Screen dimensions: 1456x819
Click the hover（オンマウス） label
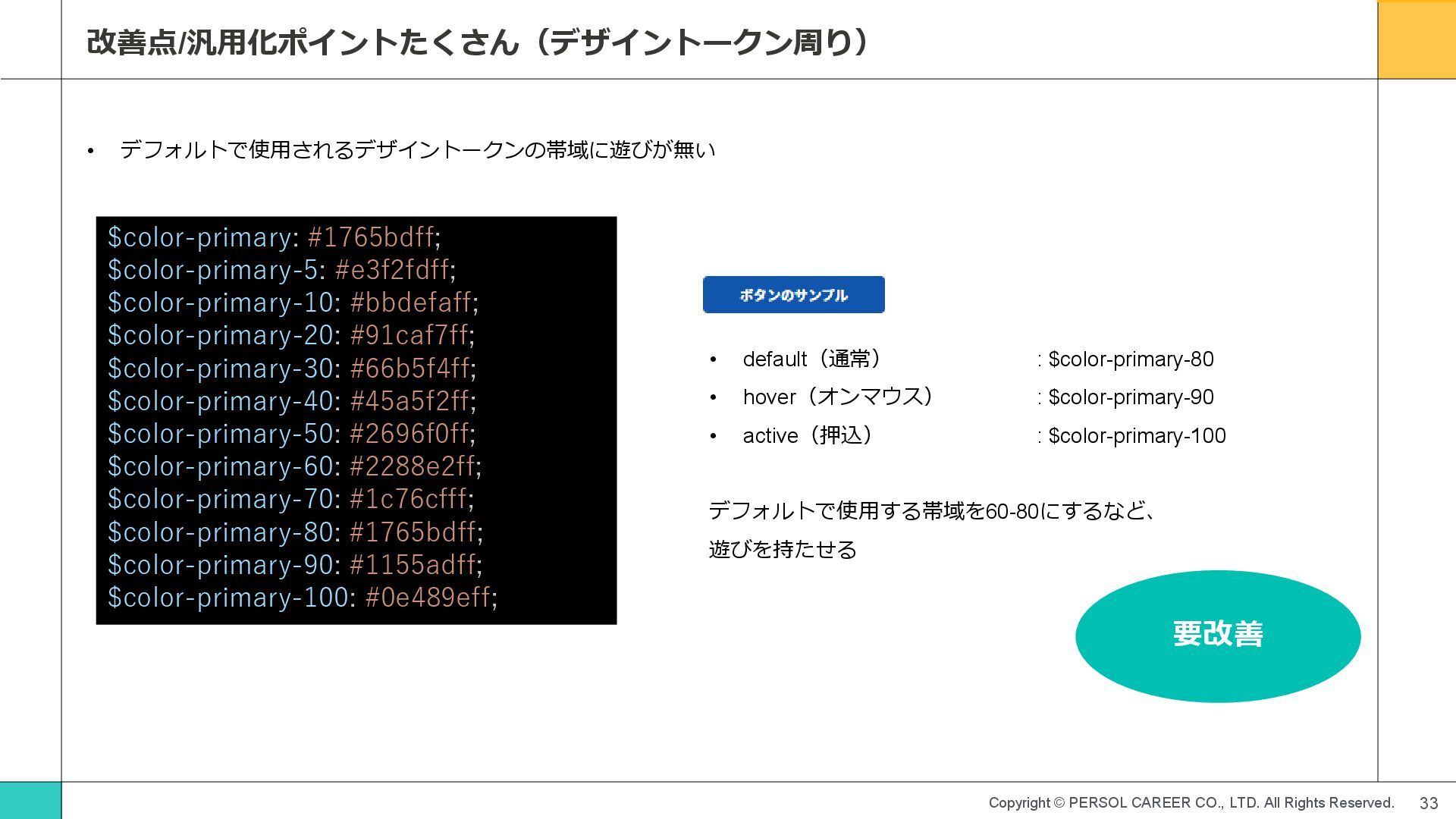coord(839,397)
